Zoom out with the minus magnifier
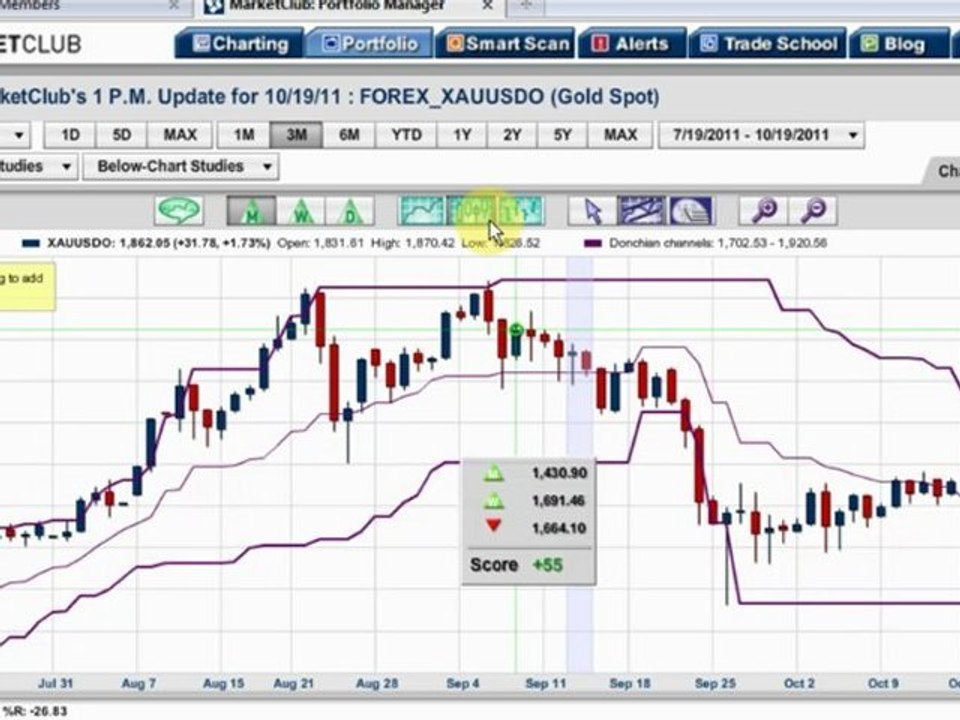This screenshot has height=720, width=960. tap(813, 211)
